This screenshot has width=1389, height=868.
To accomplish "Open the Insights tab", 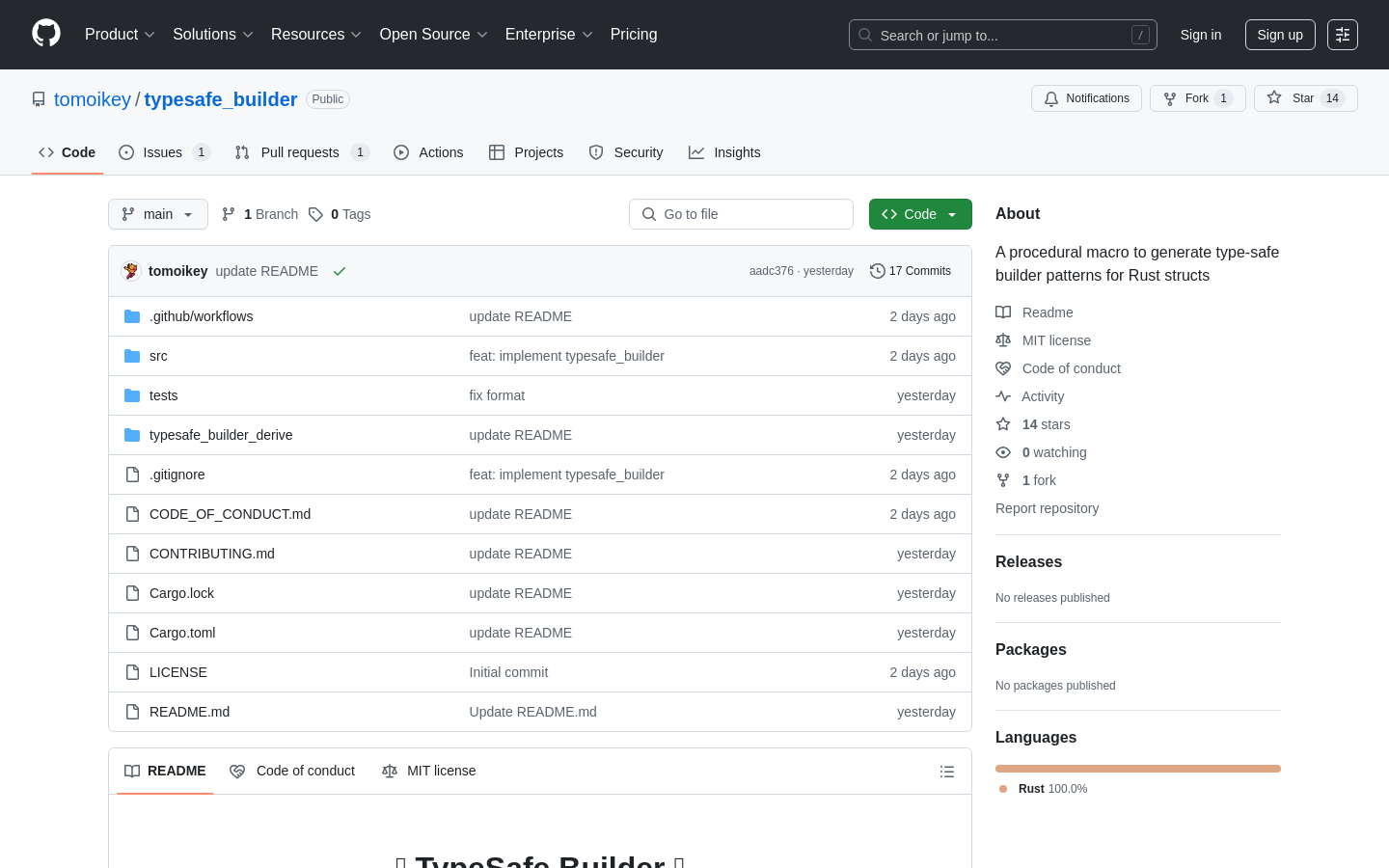I will [724, 152].
